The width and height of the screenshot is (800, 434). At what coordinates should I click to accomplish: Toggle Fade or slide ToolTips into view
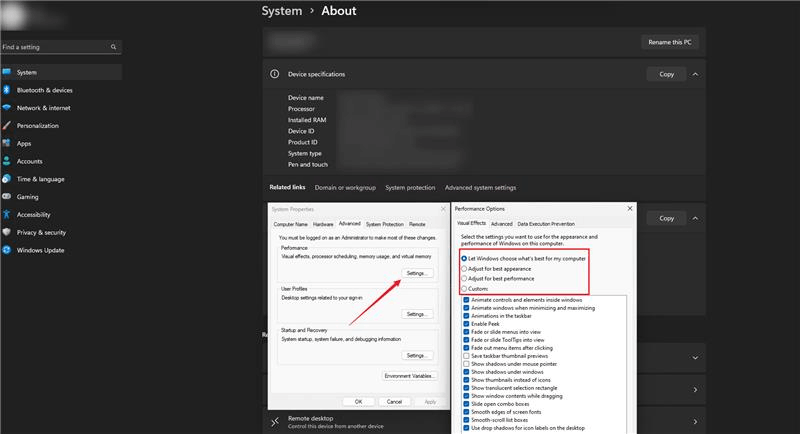[x=466, y=340]
